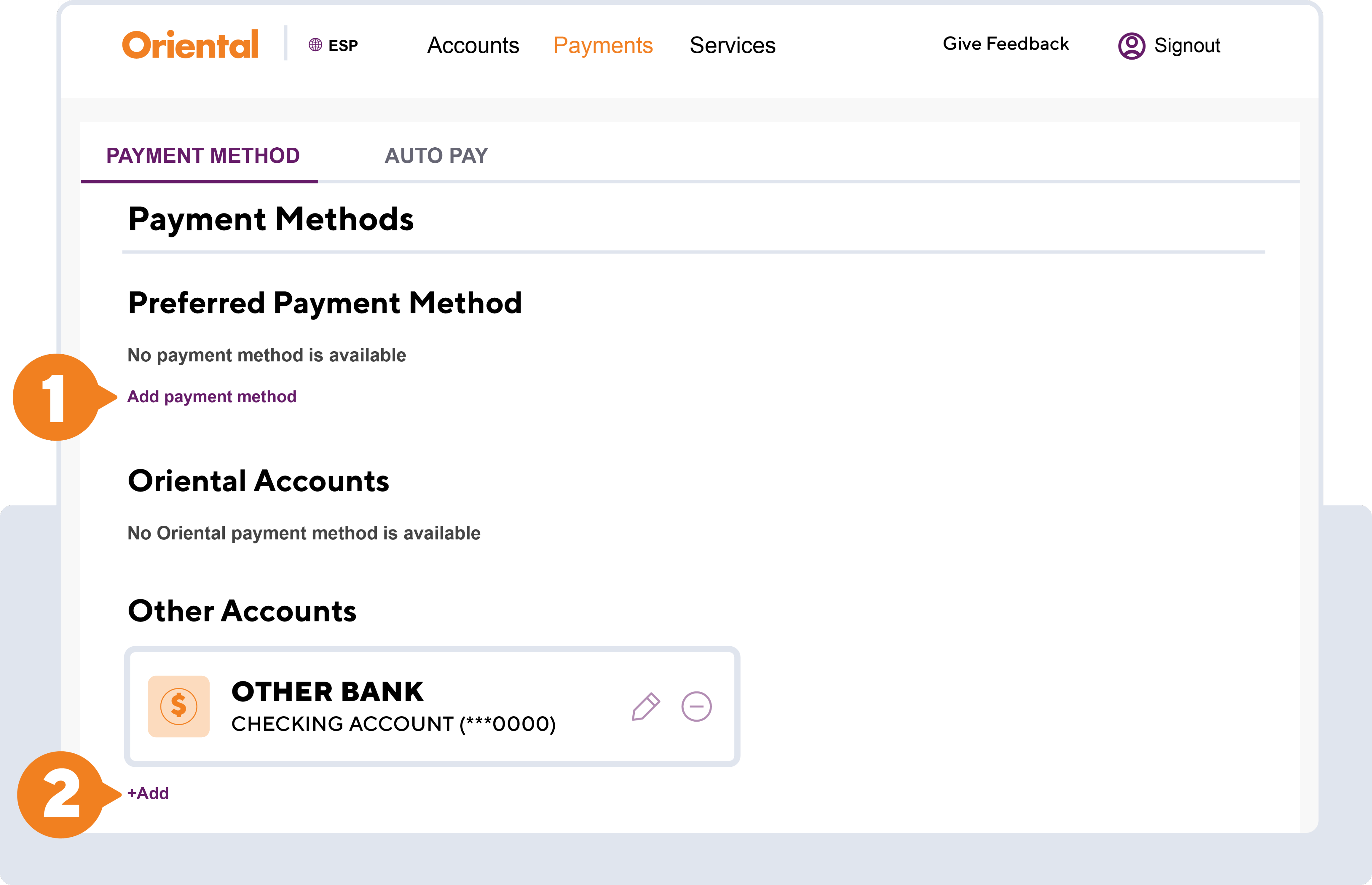Edit Other Bank account with pencil icon

click(645, 706)
